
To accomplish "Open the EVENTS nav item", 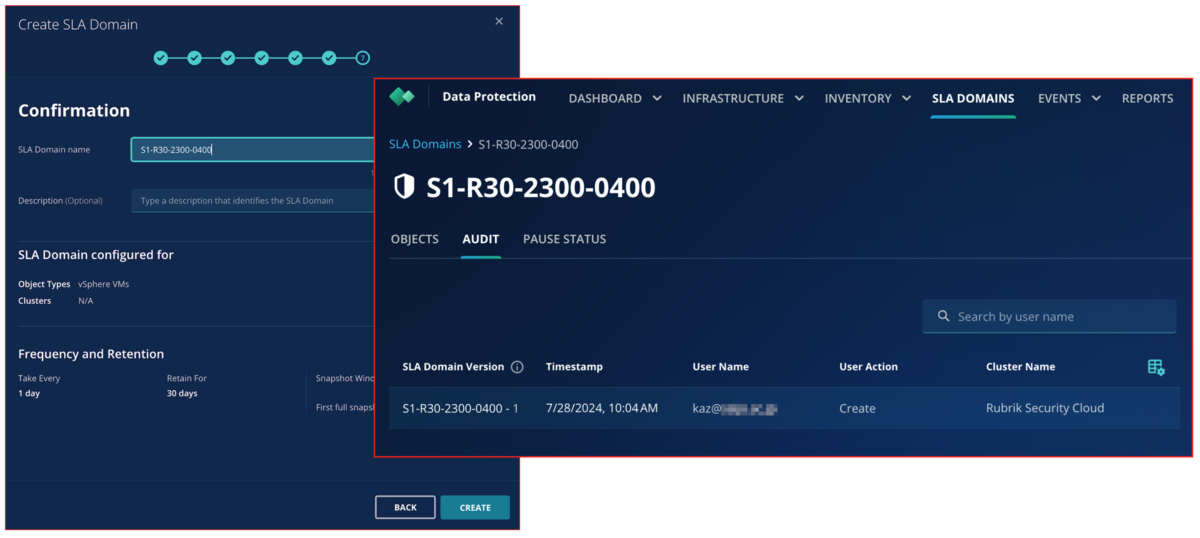I will (1059, 98).
